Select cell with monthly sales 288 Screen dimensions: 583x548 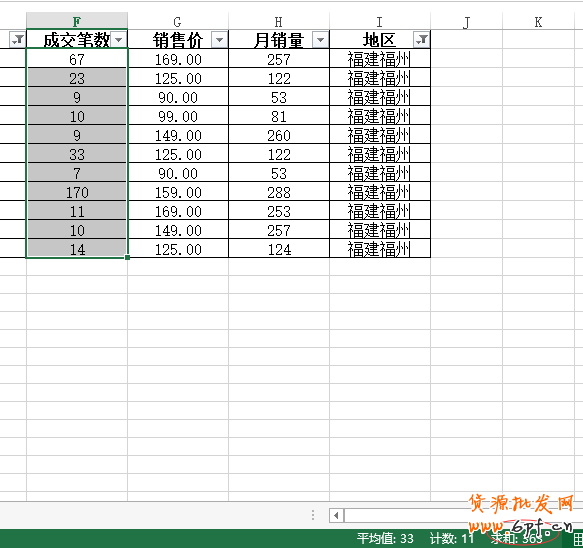279,192
